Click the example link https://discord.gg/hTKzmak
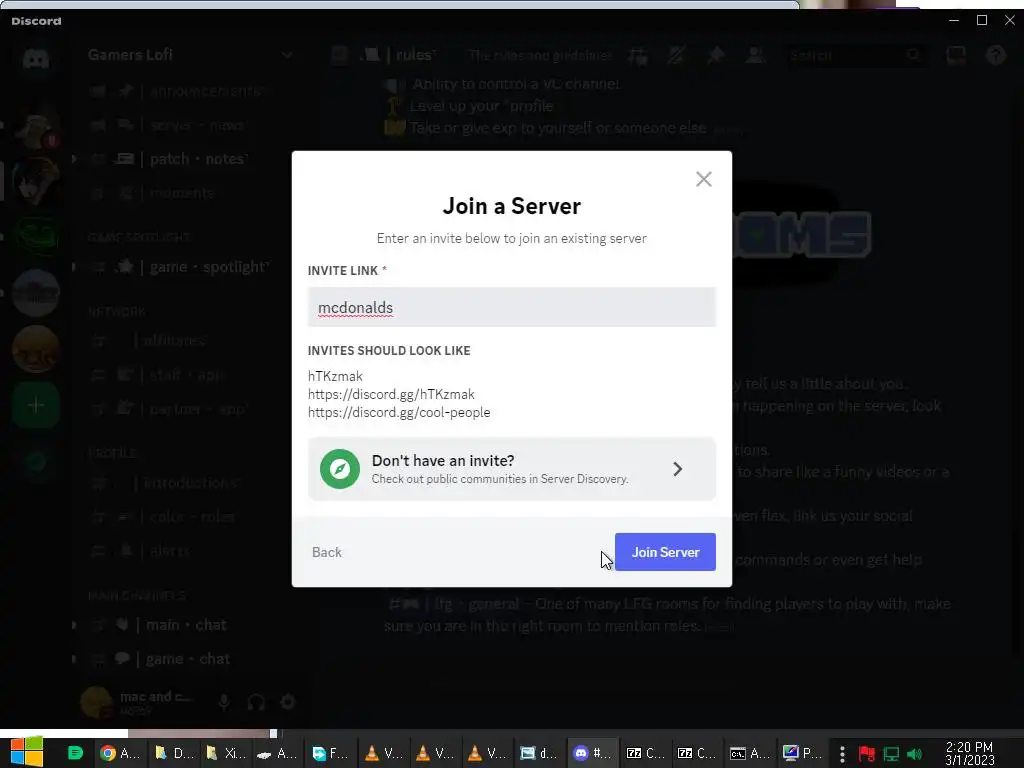Viewport: 1024px width, 768px height. tap(391, 394)
